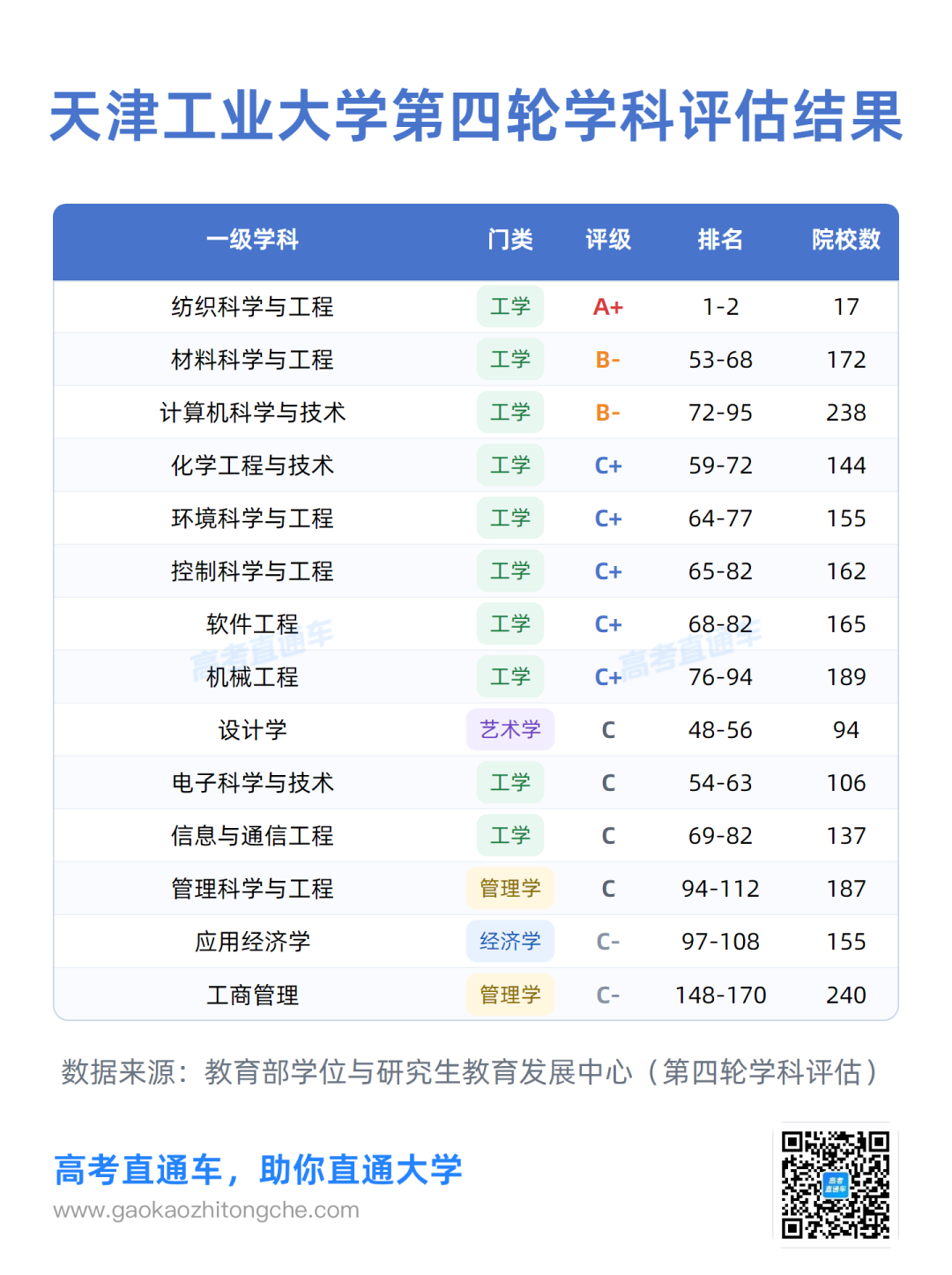Select the 管理科学与工程 subject cell
The image size is (952, 1275).
pos(252,889)
